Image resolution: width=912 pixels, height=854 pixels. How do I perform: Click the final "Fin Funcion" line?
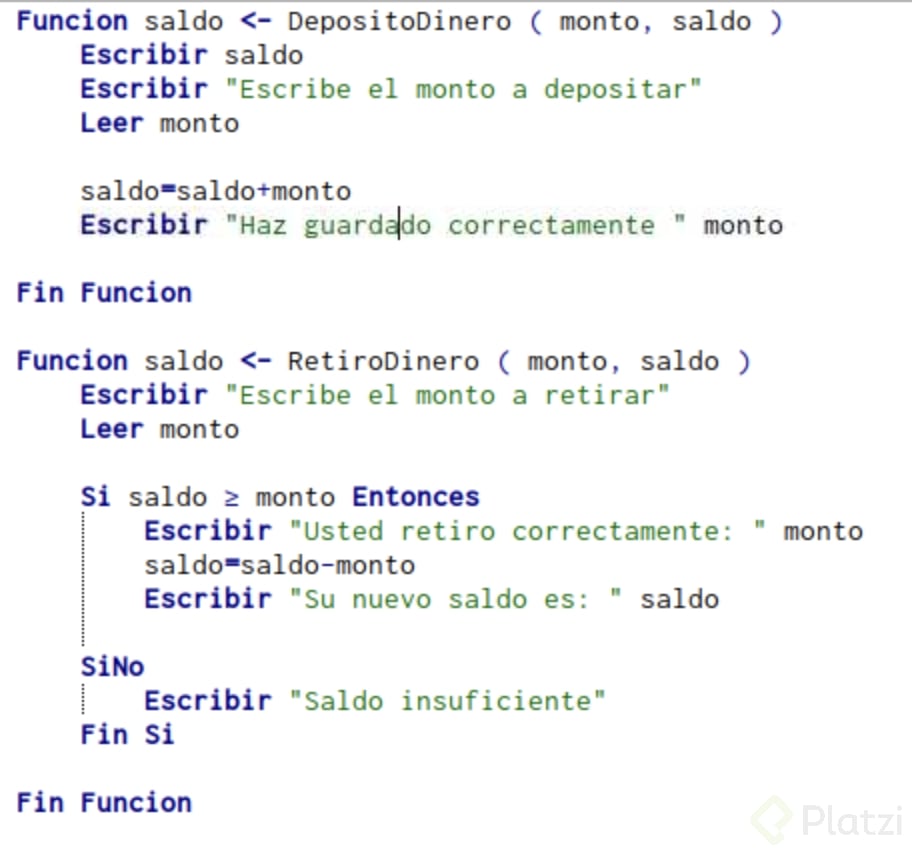click(x=104, y=803)
